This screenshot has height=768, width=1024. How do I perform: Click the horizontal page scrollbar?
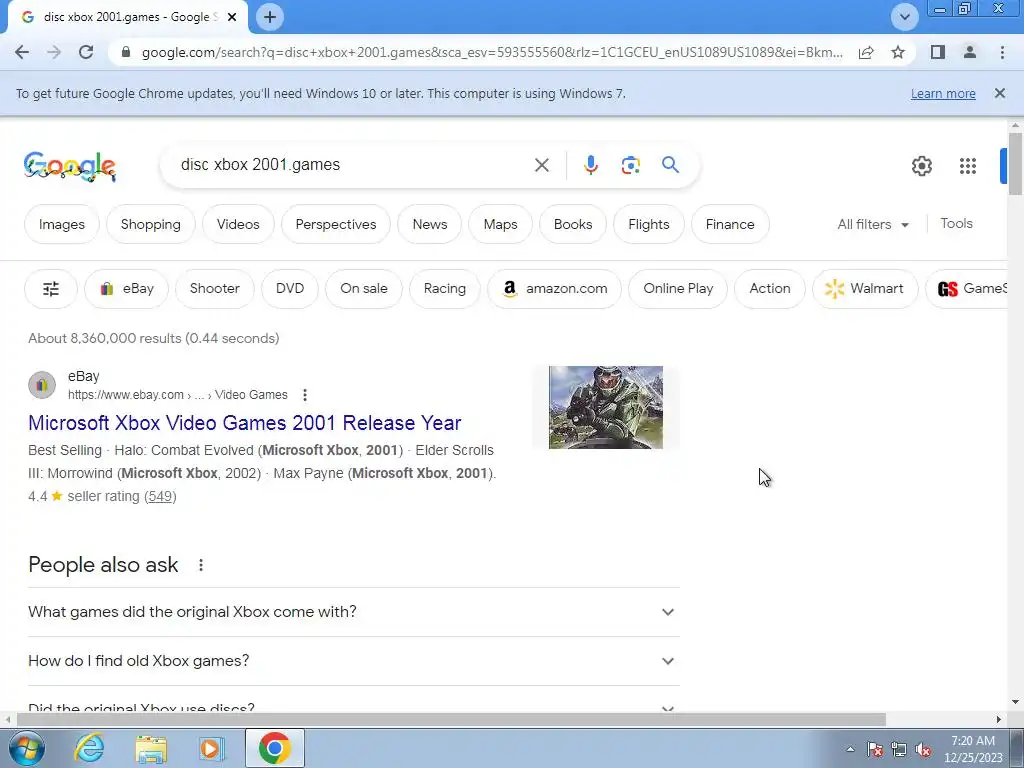(451, 719)
